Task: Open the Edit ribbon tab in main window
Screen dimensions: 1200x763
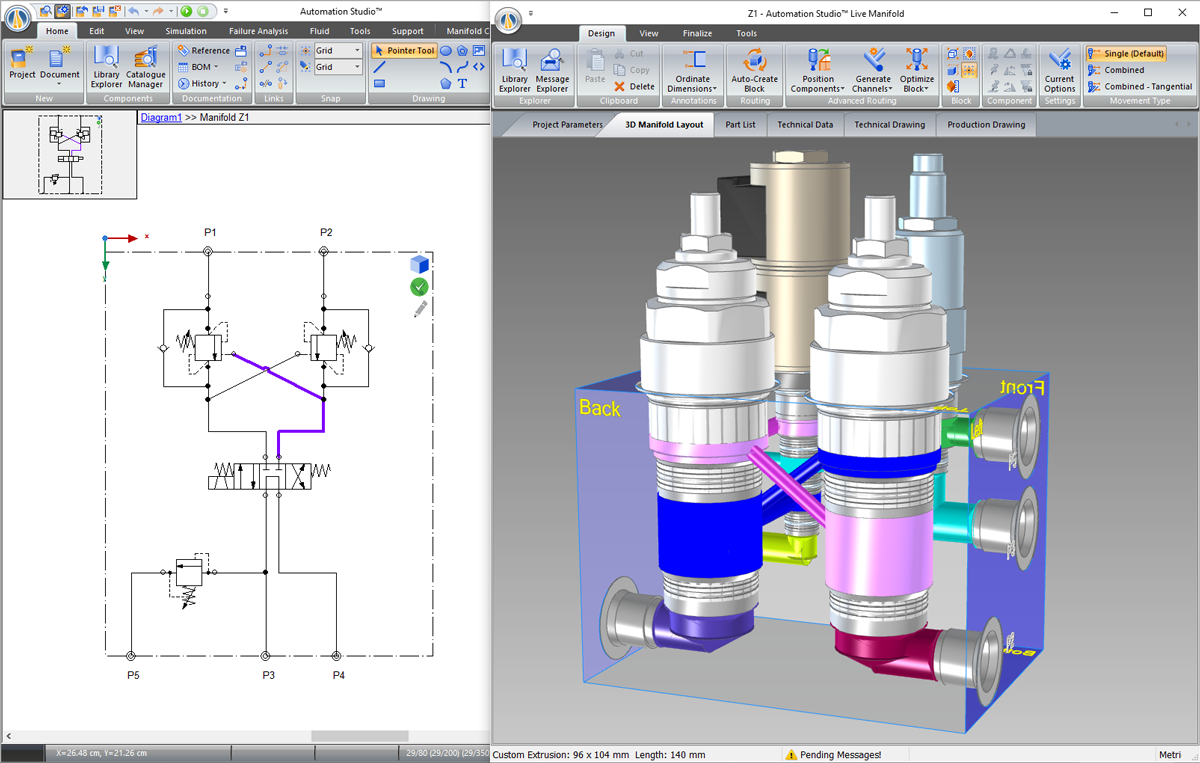Action: click(x=96, y=31)
